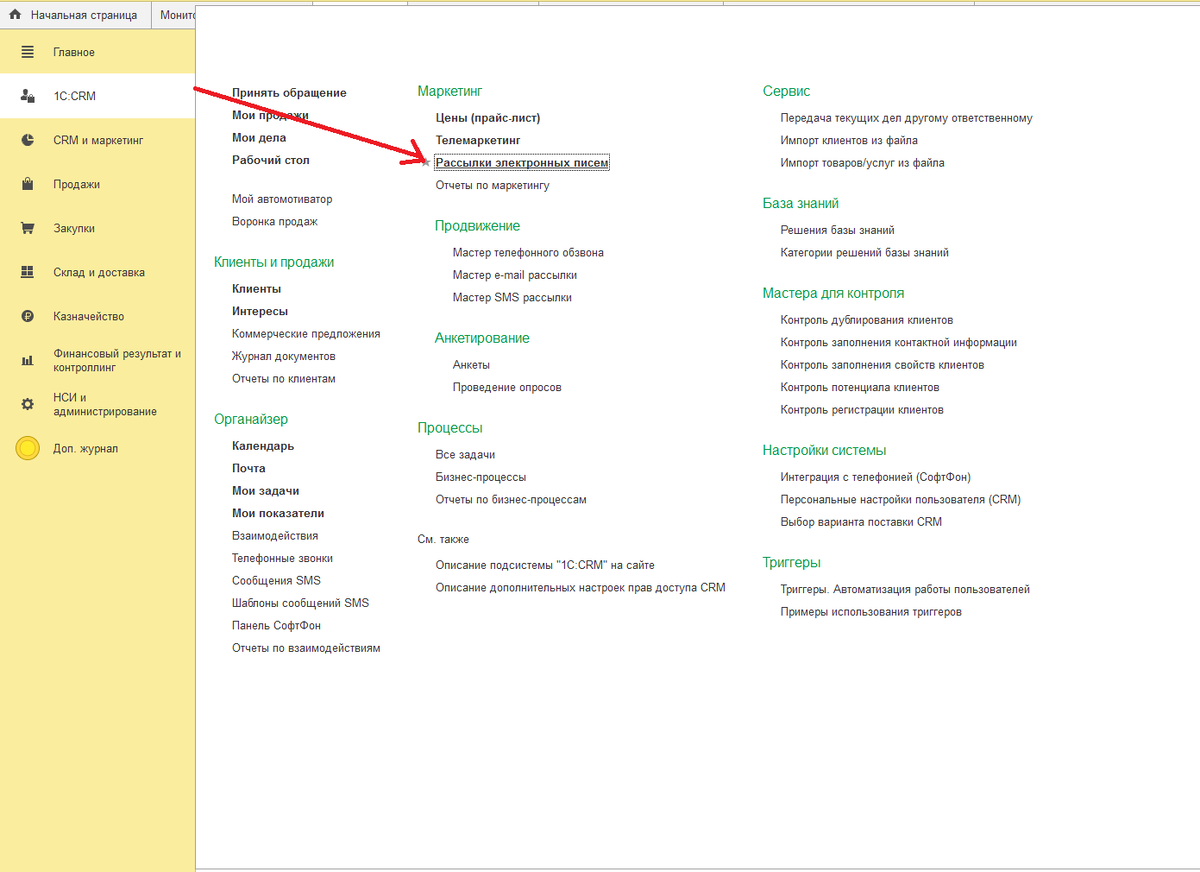Open the Доп. журнал section label

85,448
